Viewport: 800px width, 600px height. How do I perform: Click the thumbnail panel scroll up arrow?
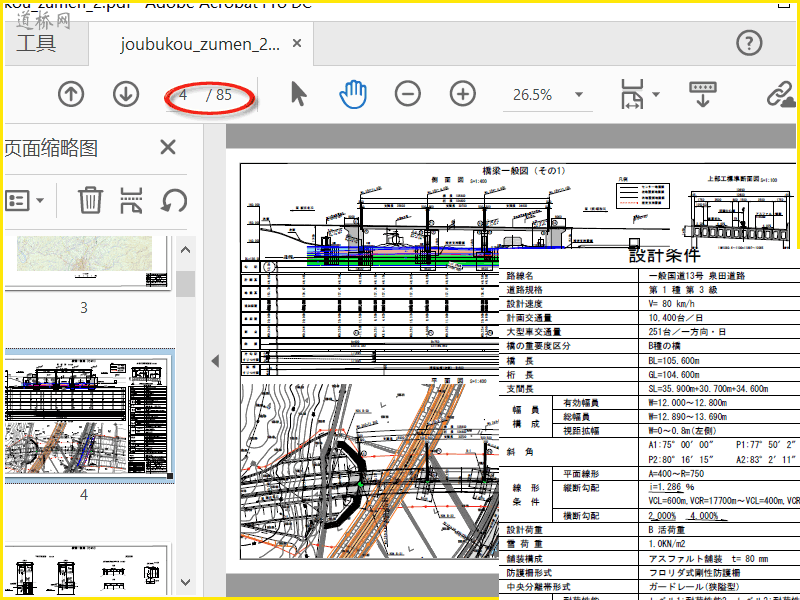pyautogui.click(x=186, y=250)
